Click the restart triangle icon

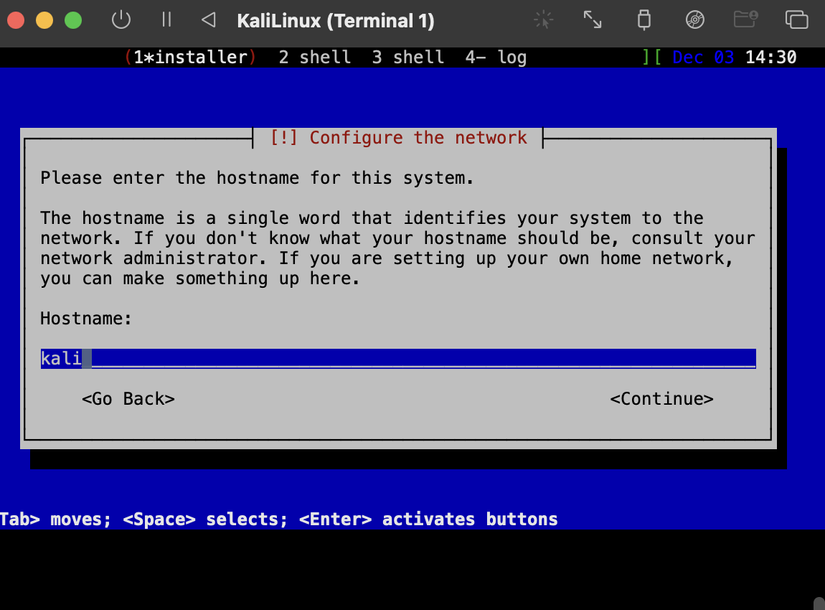click(209, 20)
